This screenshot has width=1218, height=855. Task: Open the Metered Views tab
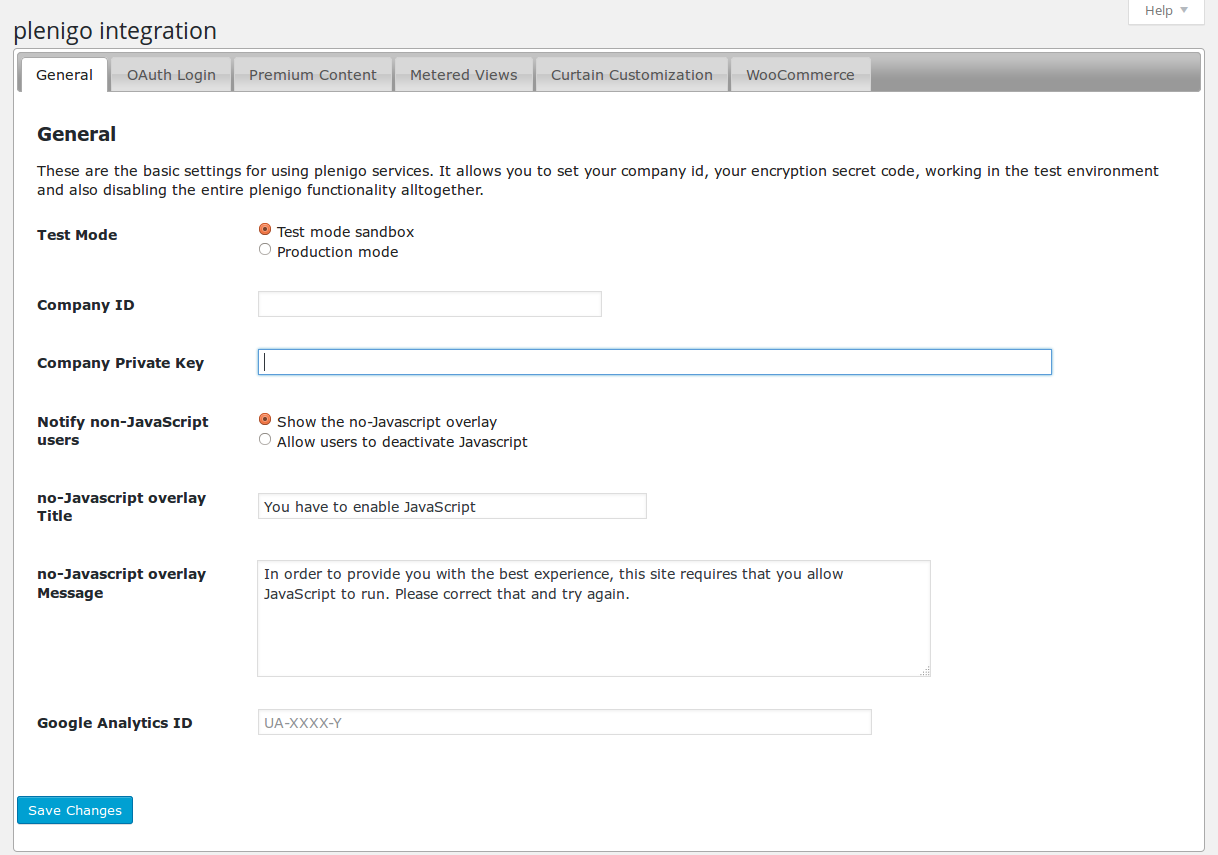[x=464, y=75]
